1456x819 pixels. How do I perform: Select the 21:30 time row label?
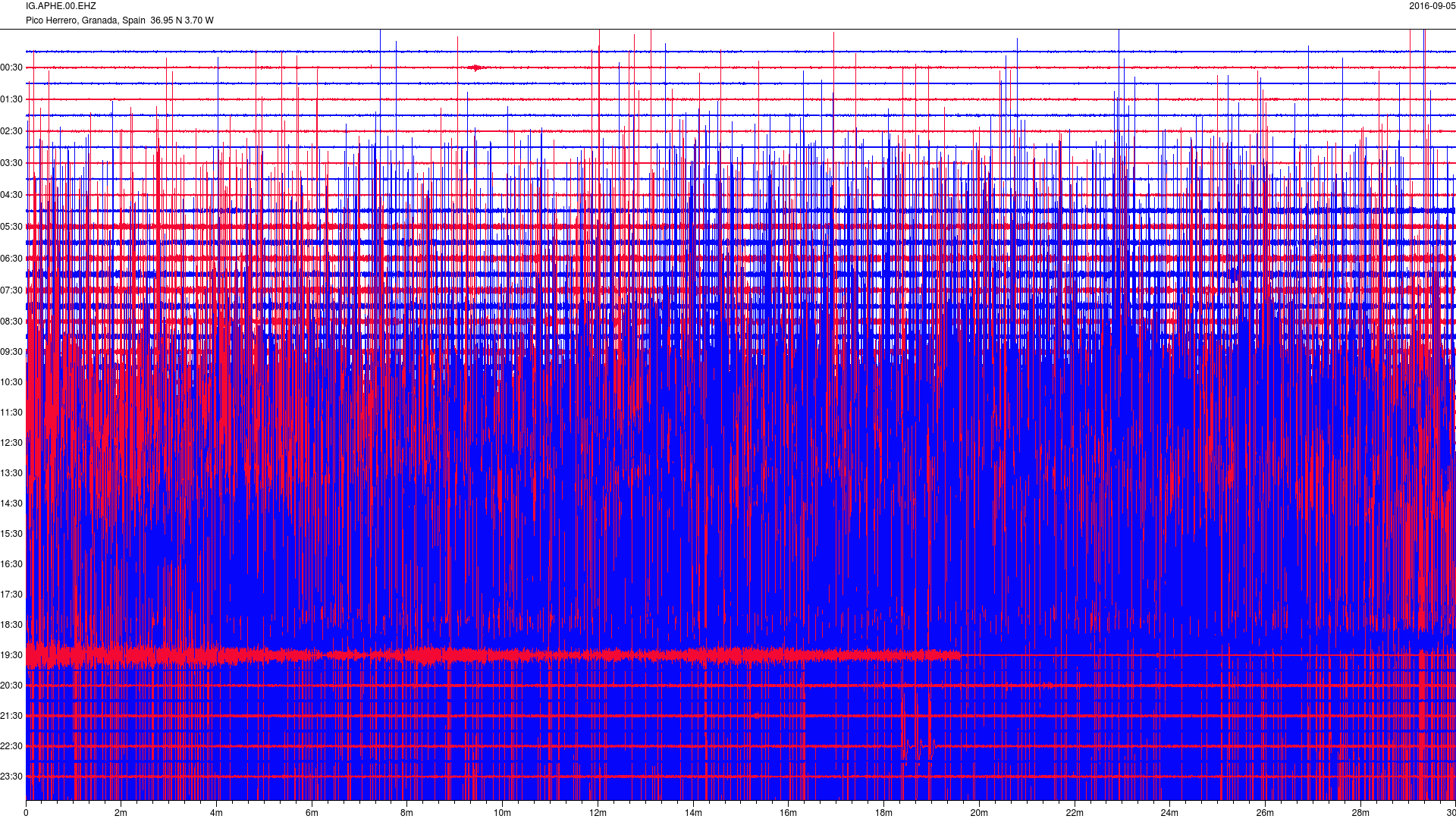click(x=11, y=716)
